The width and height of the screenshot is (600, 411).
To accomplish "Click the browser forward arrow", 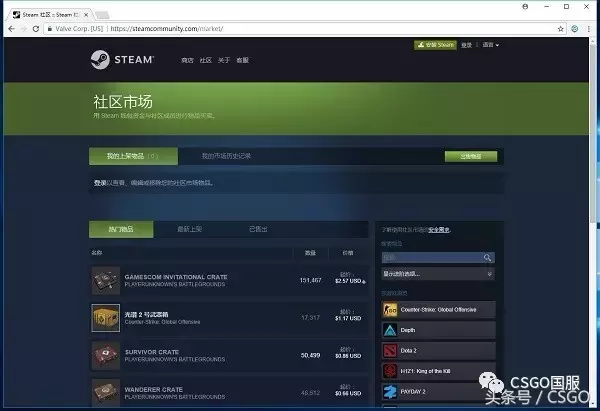I will click(24, 29).
